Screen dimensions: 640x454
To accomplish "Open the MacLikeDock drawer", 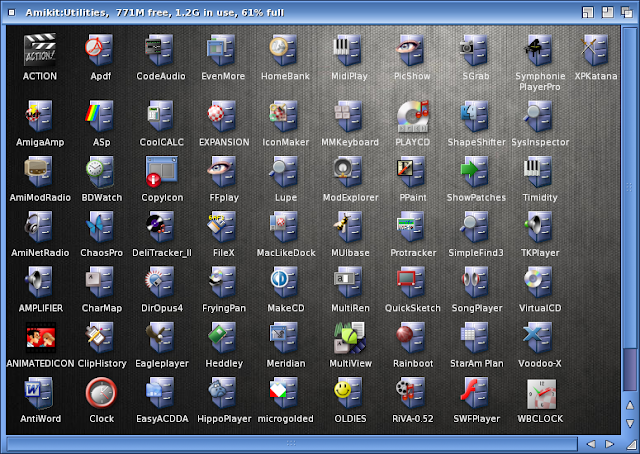I will 285,227.
